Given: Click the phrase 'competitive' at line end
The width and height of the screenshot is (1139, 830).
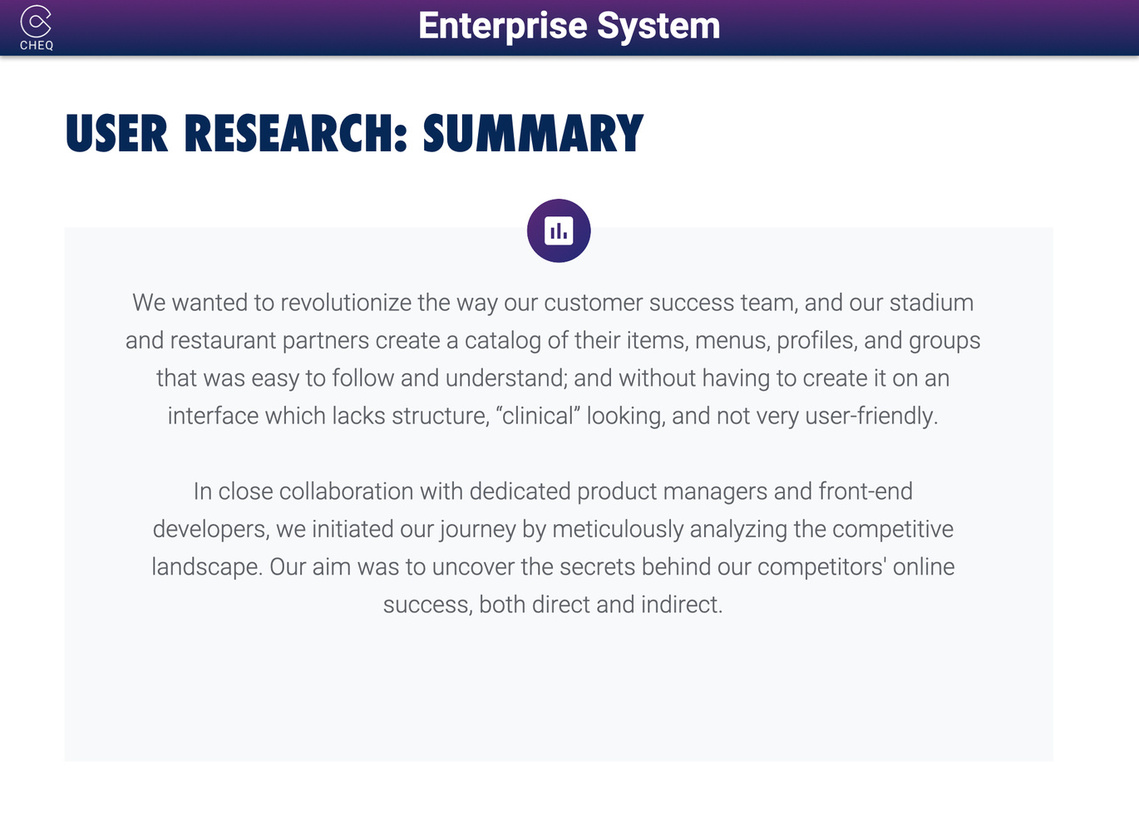Looking at the screenshot, I should click(893, 529).
